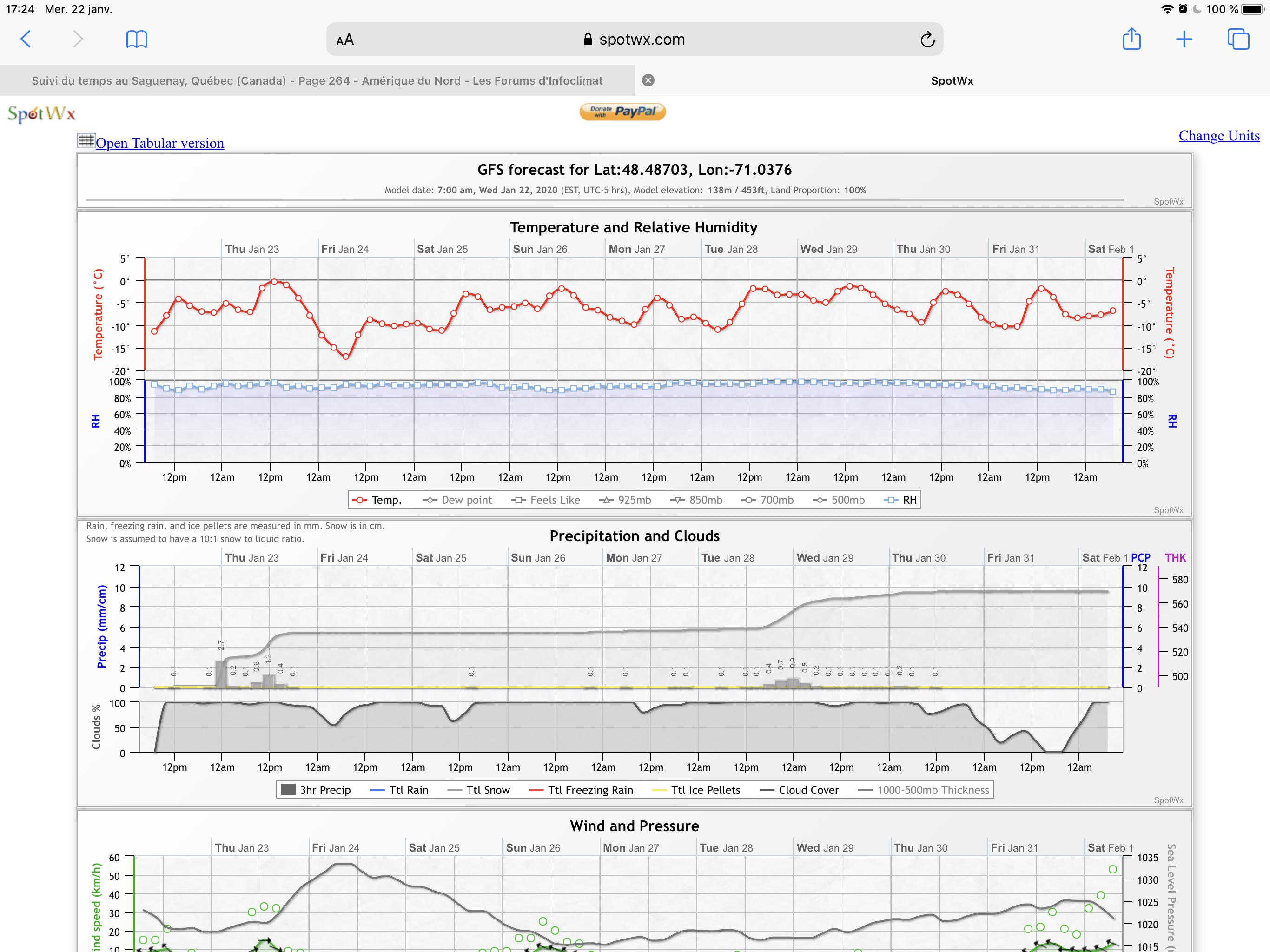Screen dimensions: 1270x952
Task: Toggle the 850mb series in legend
Action: point(696,500)
